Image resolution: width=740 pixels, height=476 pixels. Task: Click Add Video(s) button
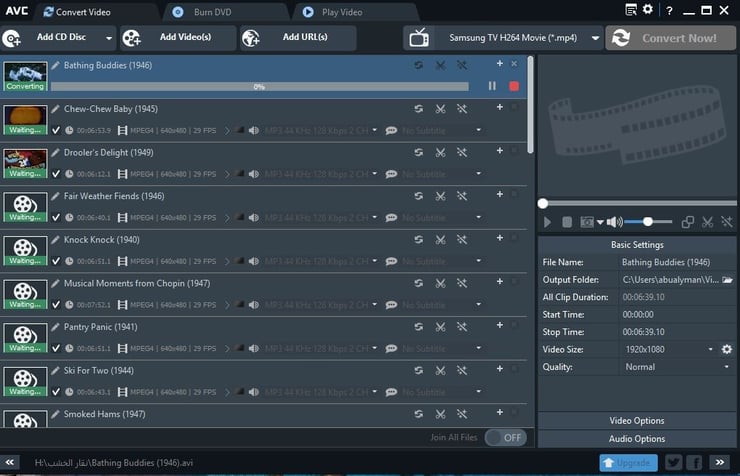[178, 38]
